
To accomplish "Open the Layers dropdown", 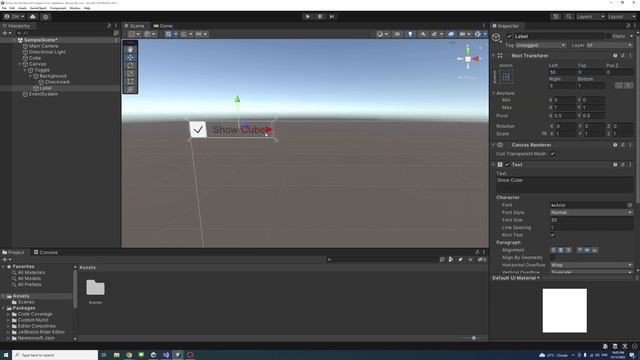I will (590, 17).
